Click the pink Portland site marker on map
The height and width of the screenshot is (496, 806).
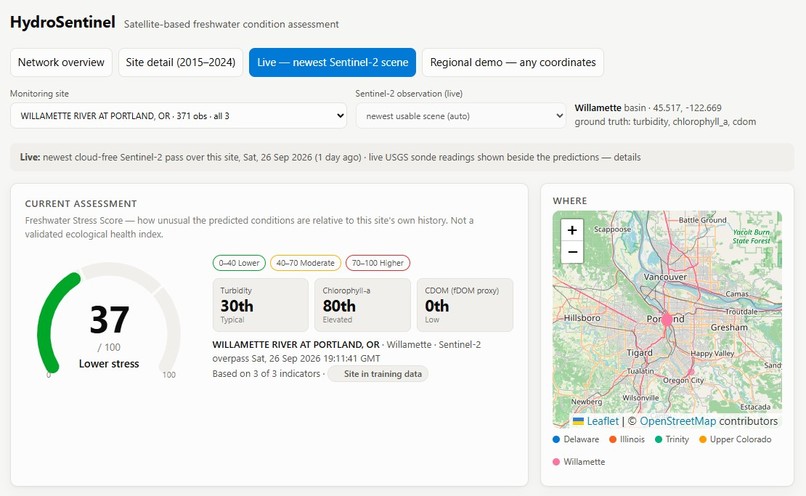pyautogui.click(x=666, y=320)
